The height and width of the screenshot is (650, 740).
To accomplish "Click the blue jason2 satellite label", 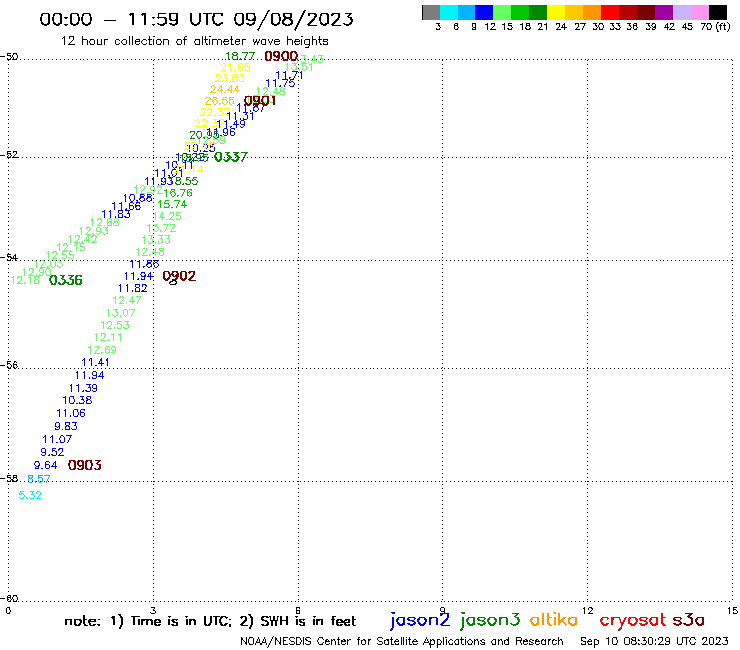I will (420, 620).
